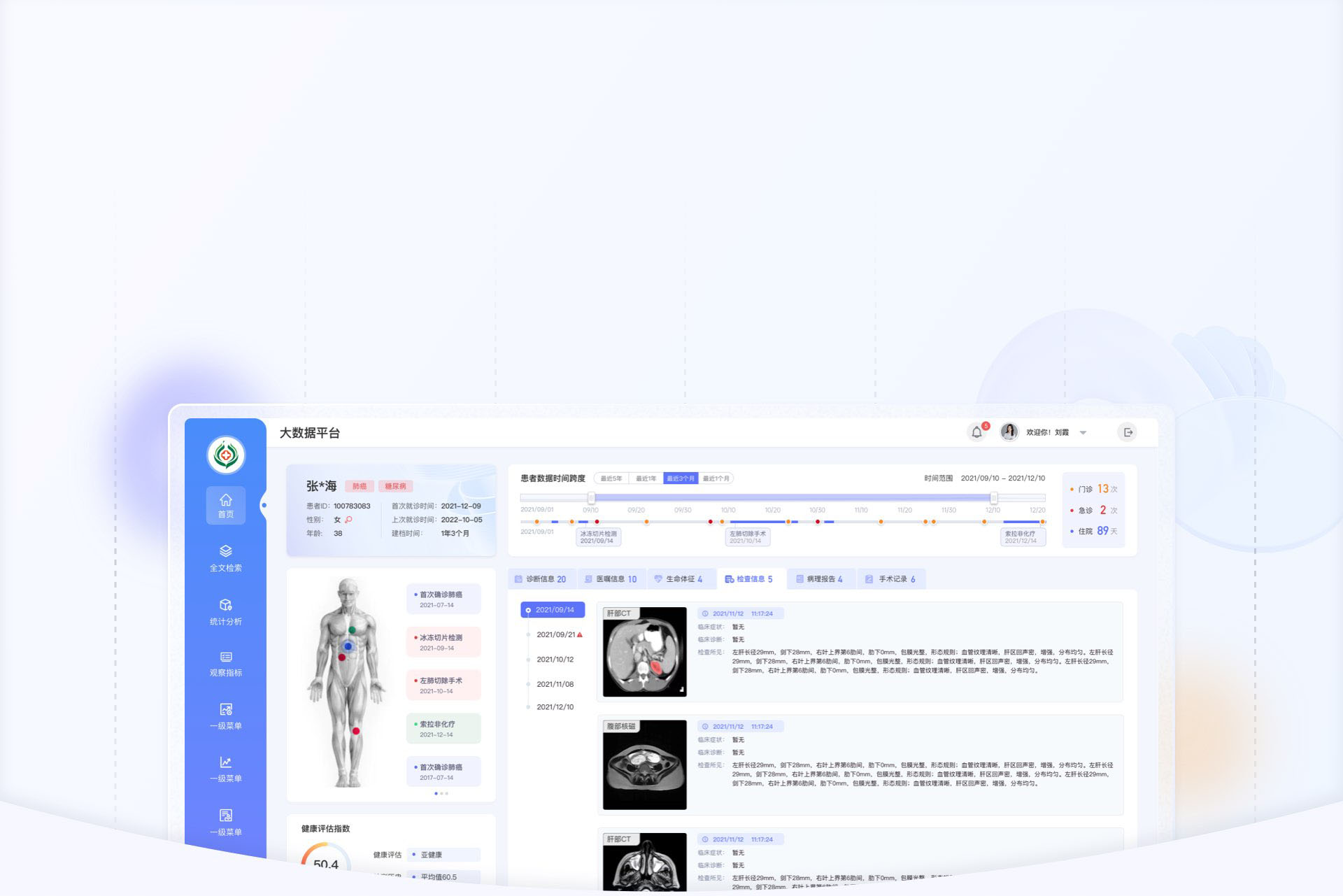Click the gender icon beside 女
1343x896 pixels.
click(348, 520)
